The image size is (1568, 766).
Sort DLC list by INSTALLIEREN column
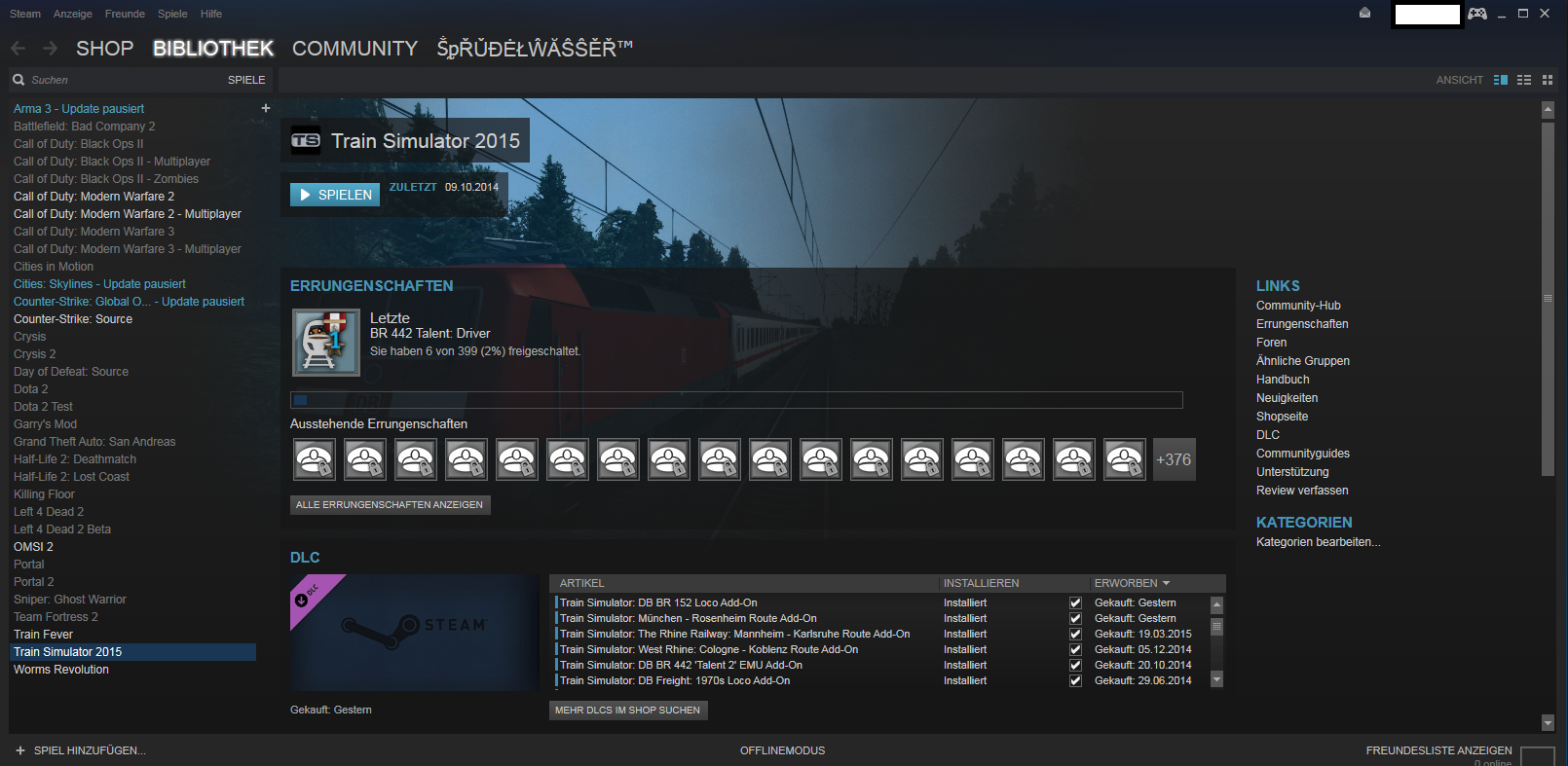[981, 583]
